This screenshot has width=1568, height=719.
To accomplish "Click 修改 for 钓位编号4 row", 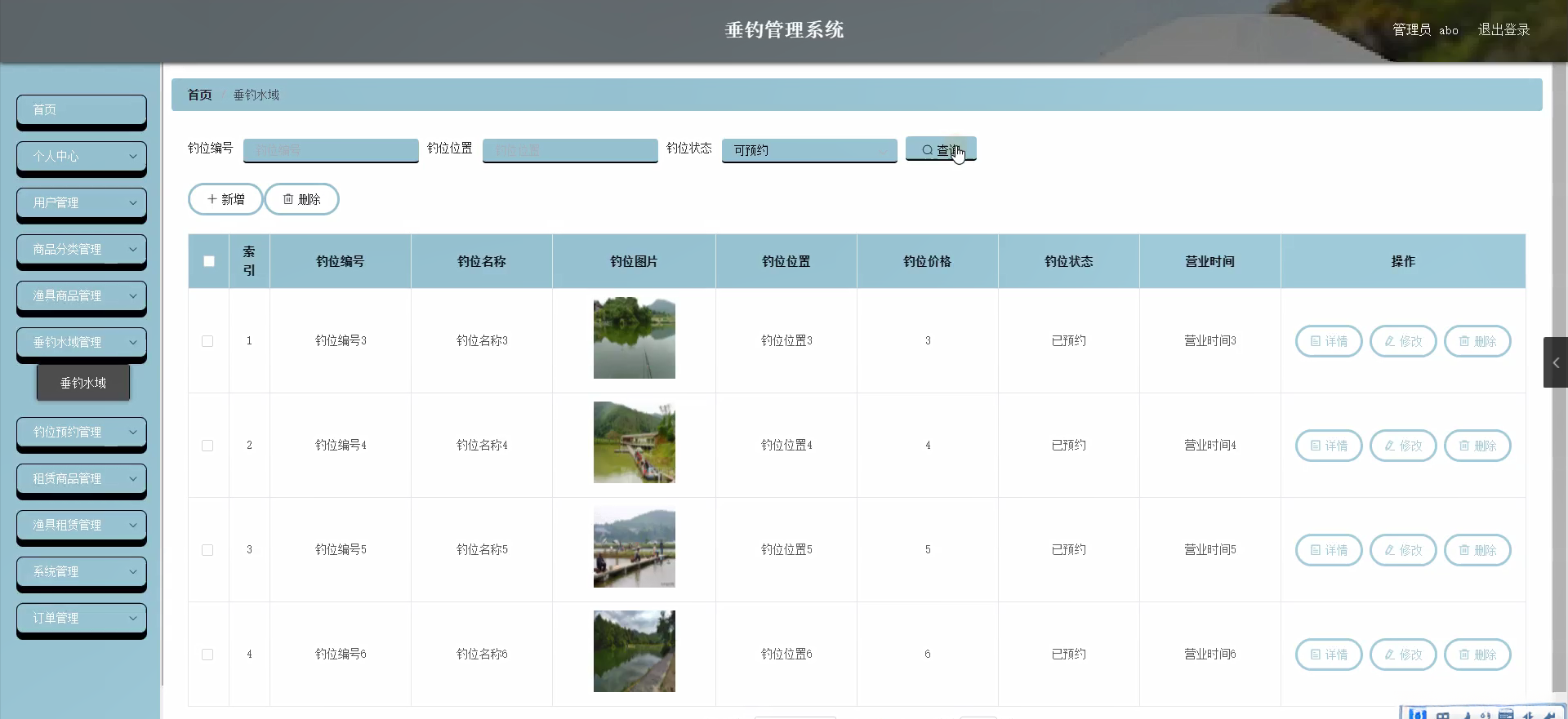I will 1403,446.
